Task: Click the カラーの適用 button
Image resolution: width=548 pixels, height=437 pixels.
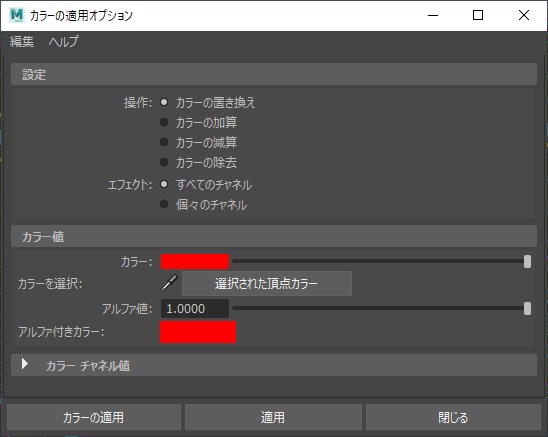Action: (x=94, y=417)
